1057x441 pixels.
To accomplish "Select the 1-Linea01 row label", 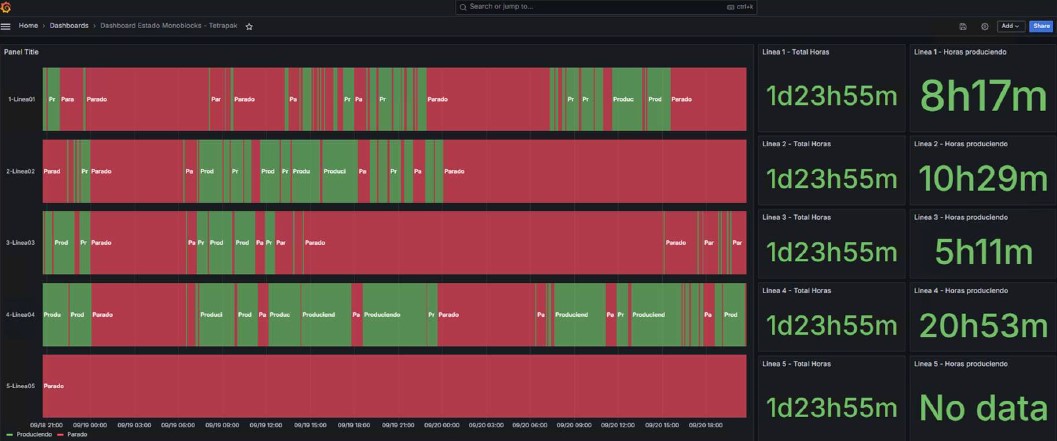I will (x=21, y=99).
